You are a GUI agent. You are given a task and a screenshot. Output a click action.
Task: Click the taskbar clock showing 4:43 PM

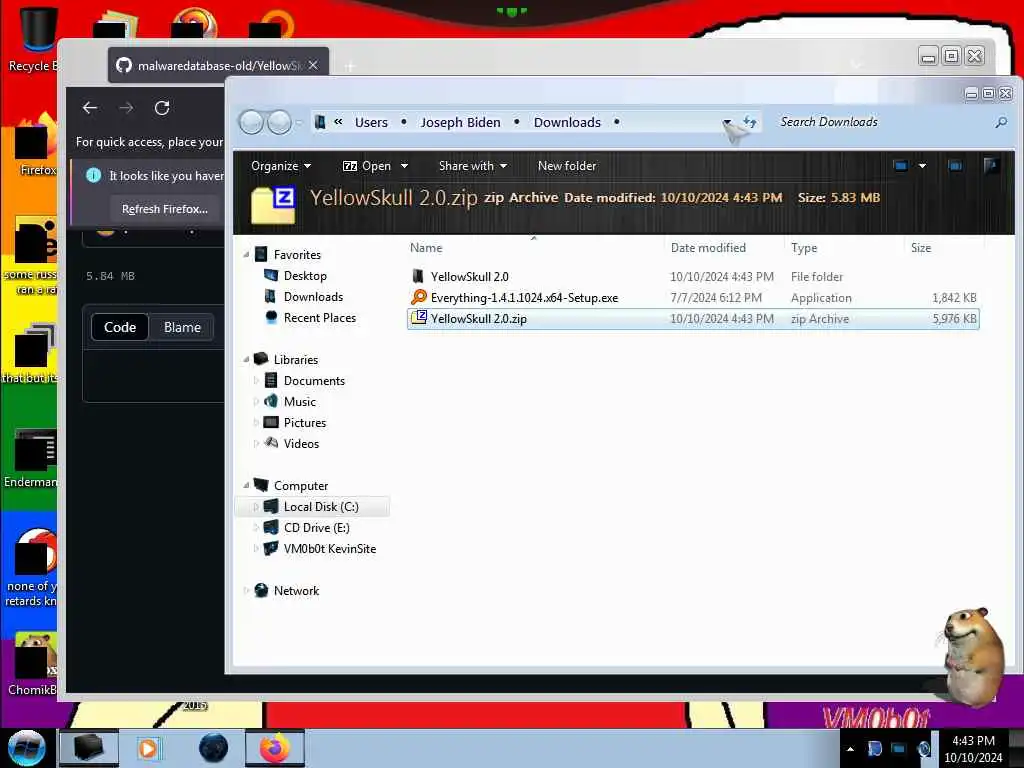coord(973,749)
